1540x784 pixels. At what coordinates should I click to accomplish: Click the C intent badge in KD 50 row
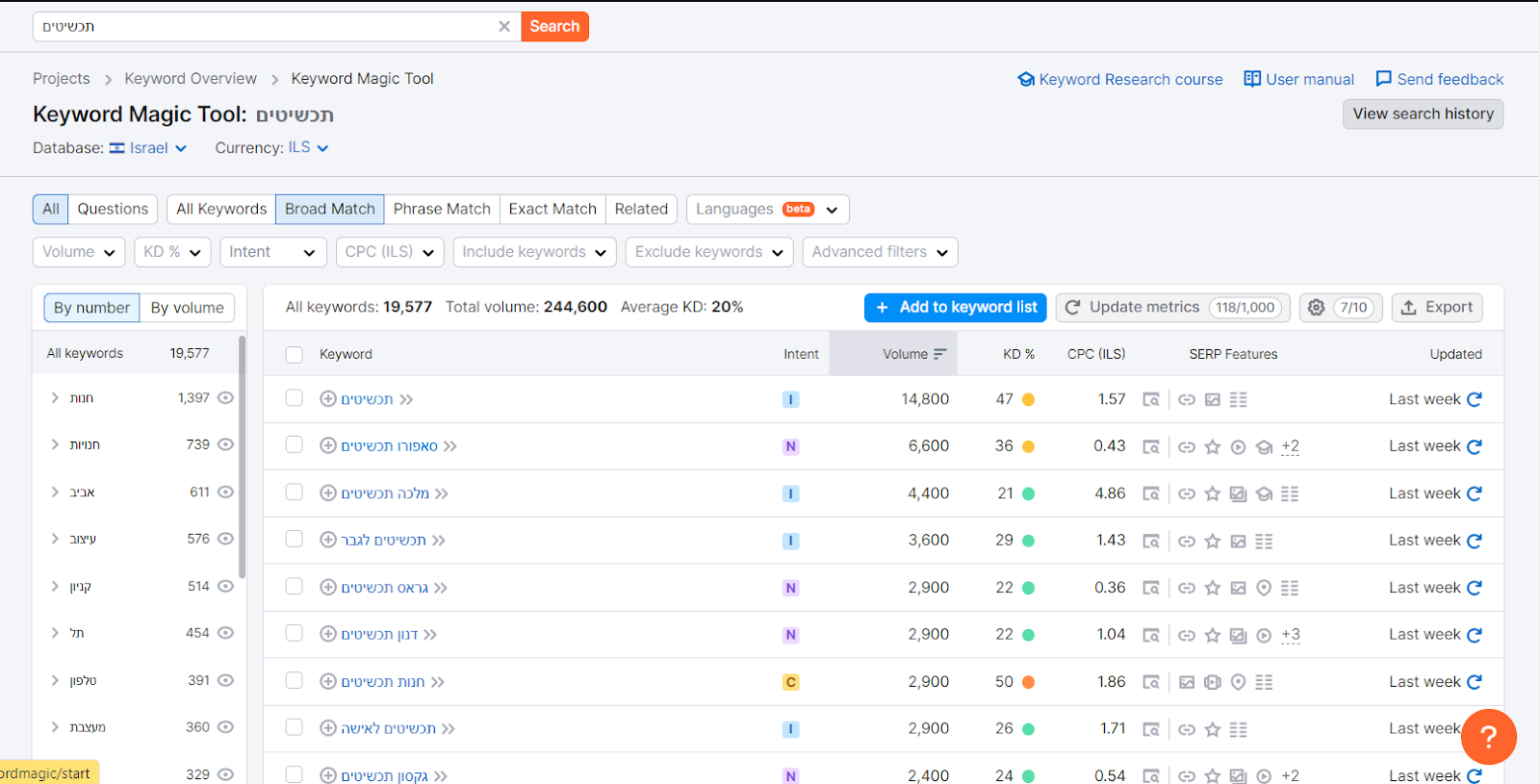click(791, 682)
